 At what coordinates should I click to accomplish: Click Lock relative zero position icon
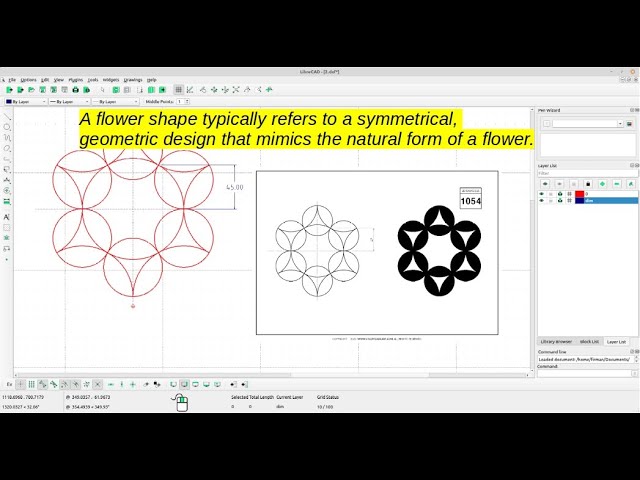[x=157, y=384]
